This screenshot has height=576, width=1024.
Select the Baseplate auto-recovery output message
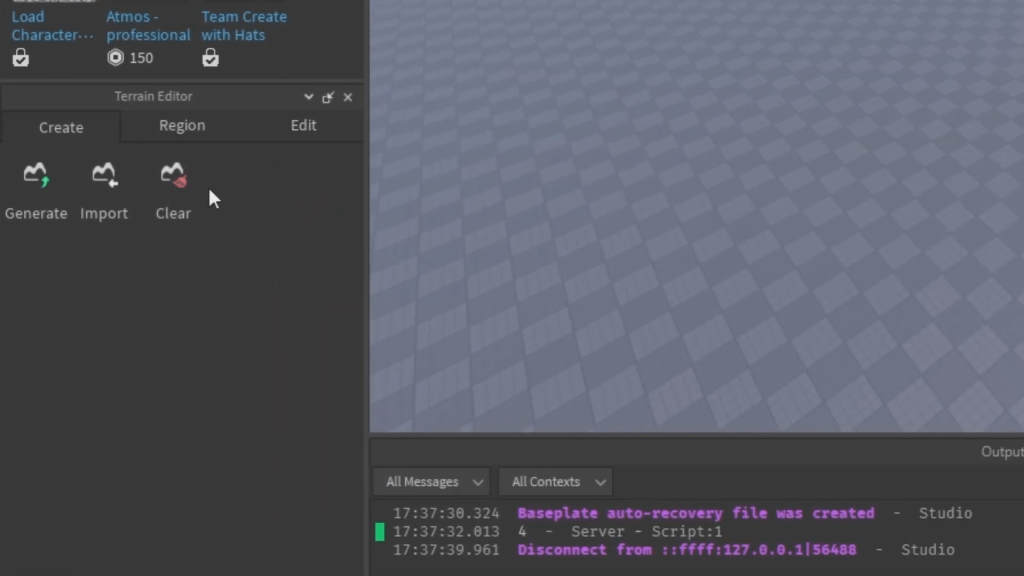[x=696, y=513]
